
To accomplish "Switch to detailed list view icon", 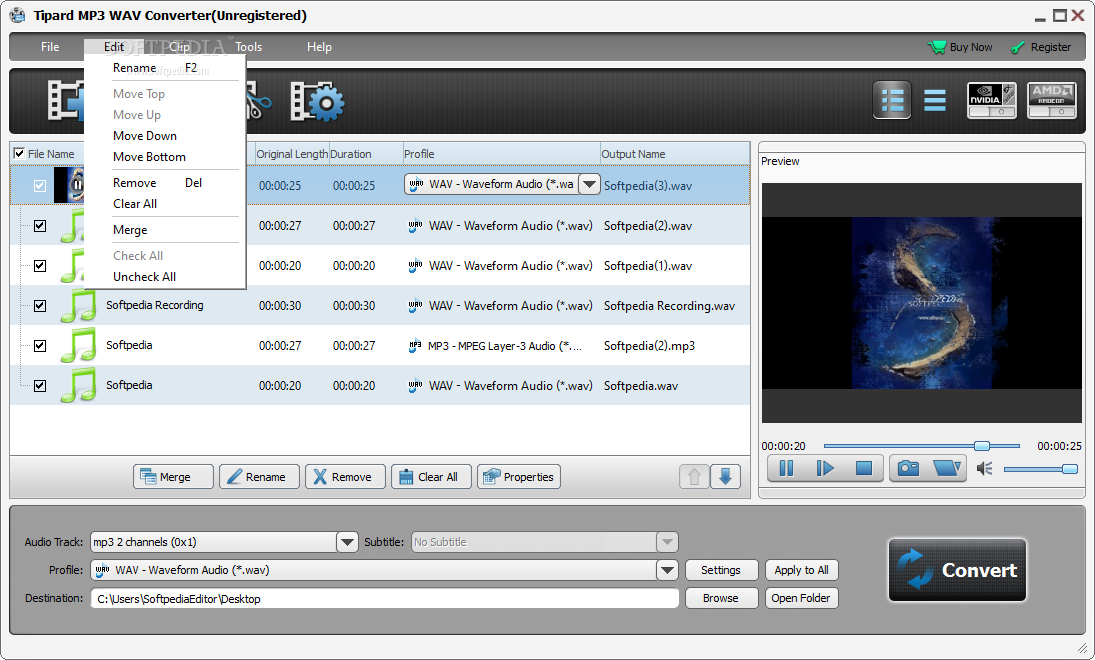I will pyautogui.click(x=892, y=100).
